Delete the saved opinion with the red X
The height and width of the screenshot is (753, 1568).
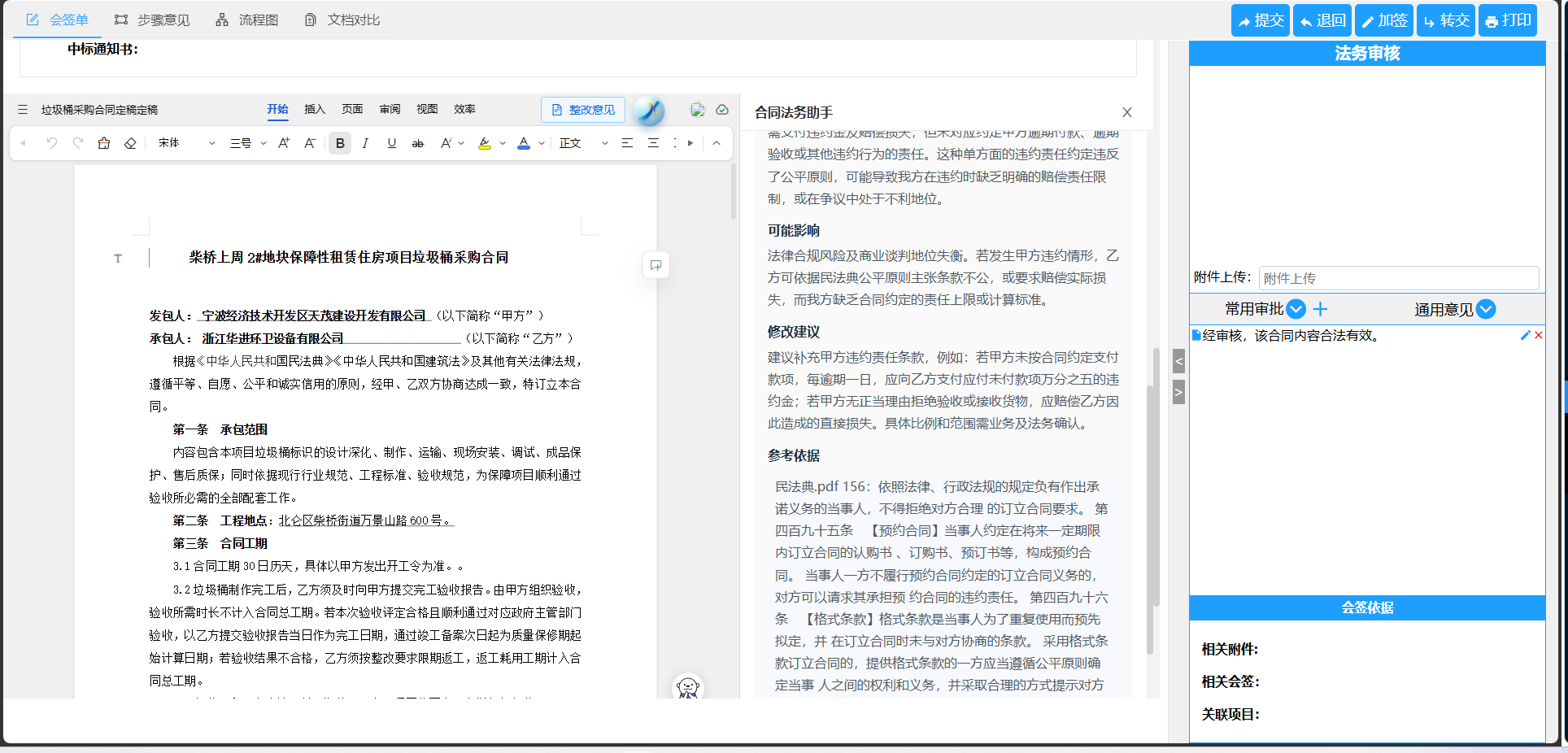[x=1539, y=335]
